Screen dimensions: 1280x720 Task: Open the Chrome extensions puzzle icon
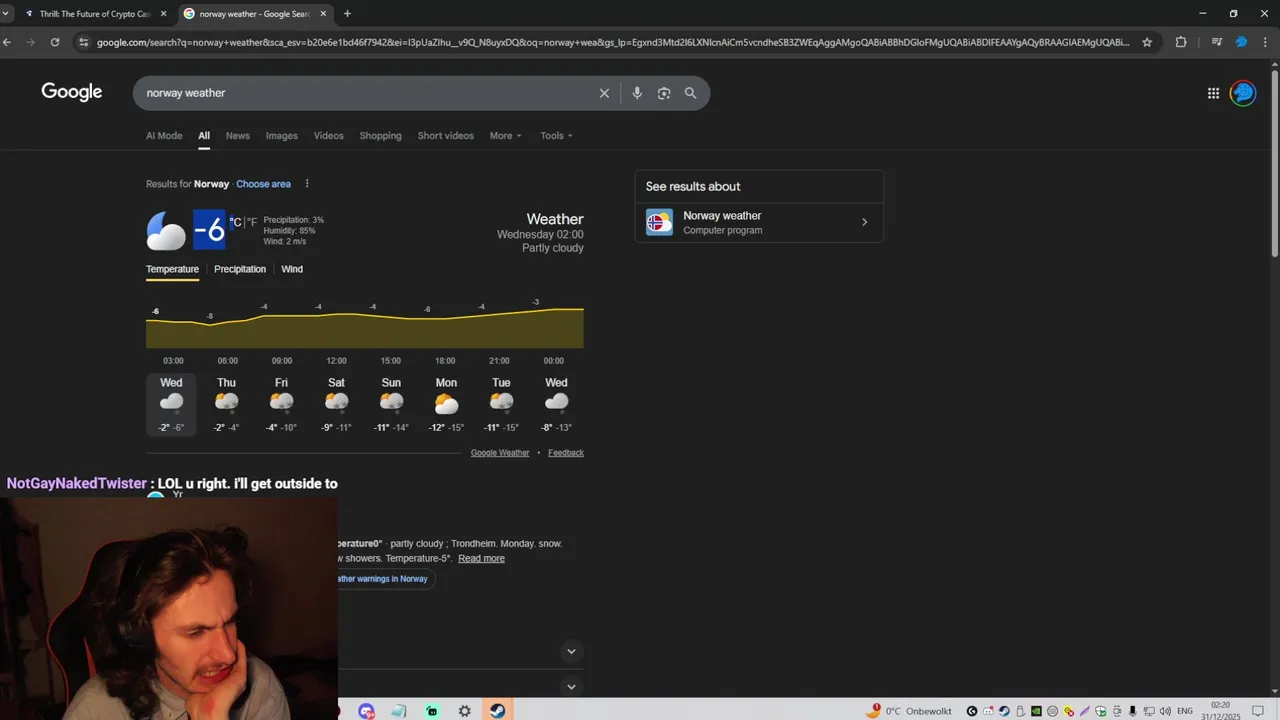pyautogui.click(x=1181, y=42)
